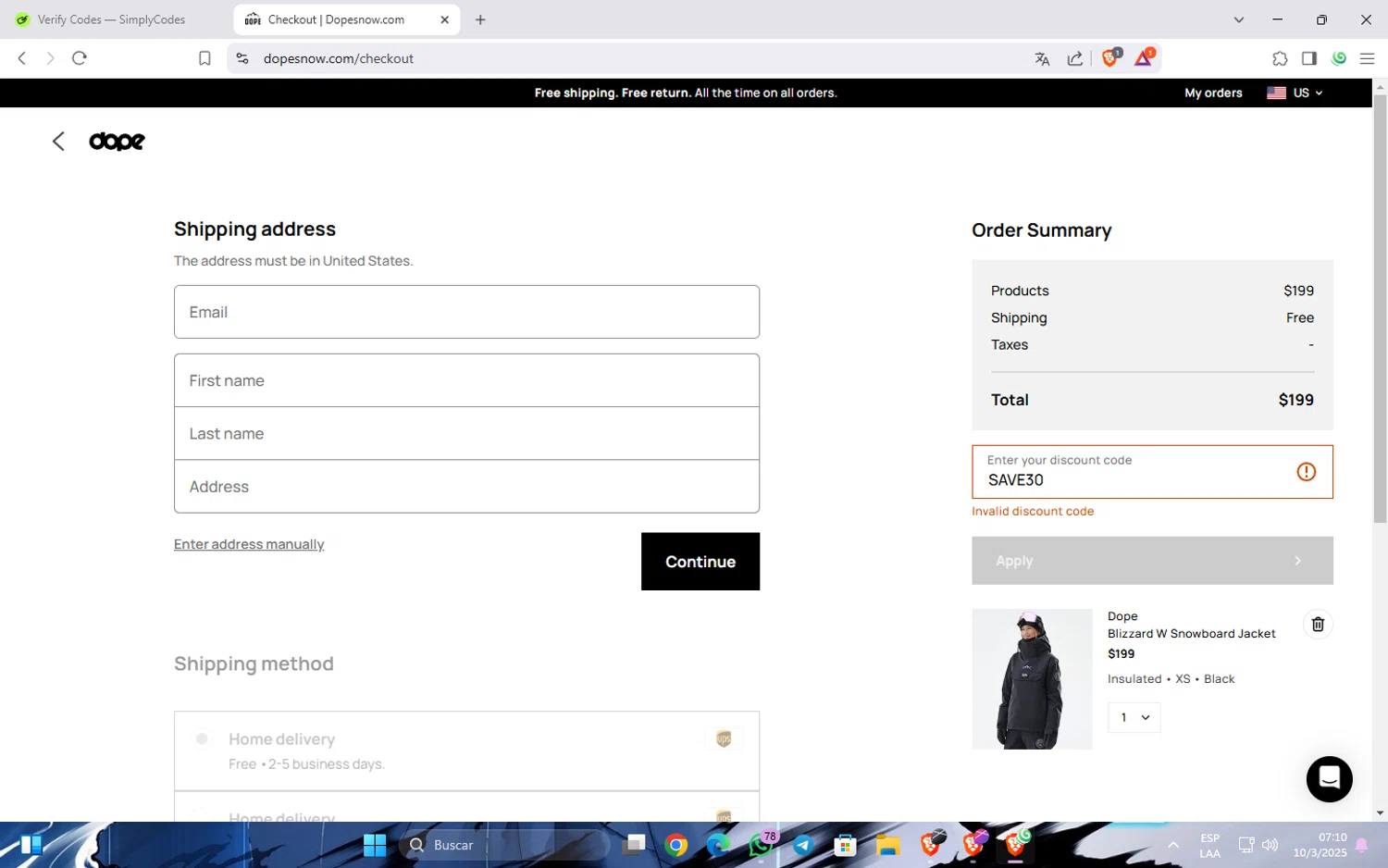The height and width of the screenshot is (868, 1388).
Task: Open Microsoft Edge from the taskbar
Action: point(718,845)
